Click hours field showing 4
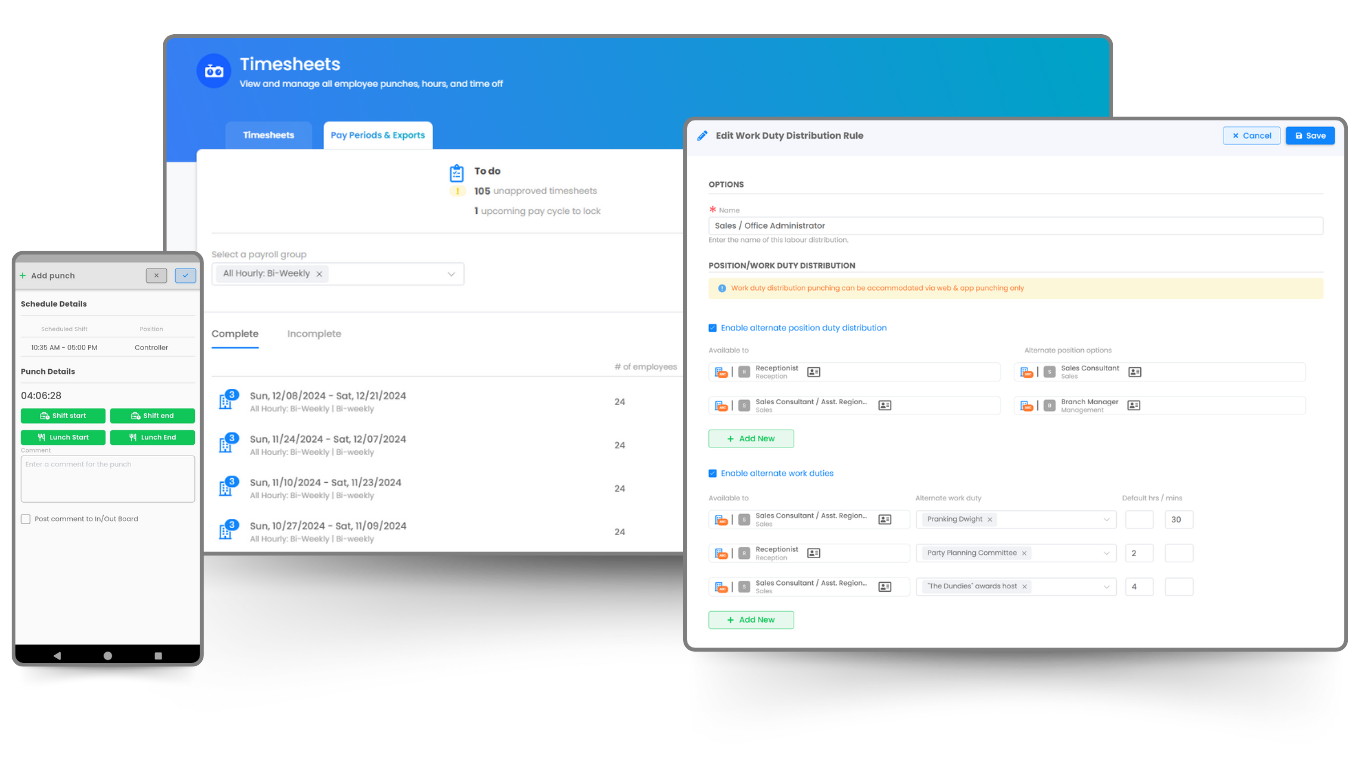The height and width of the screenshot is (768, 1366). point(1139,587)
